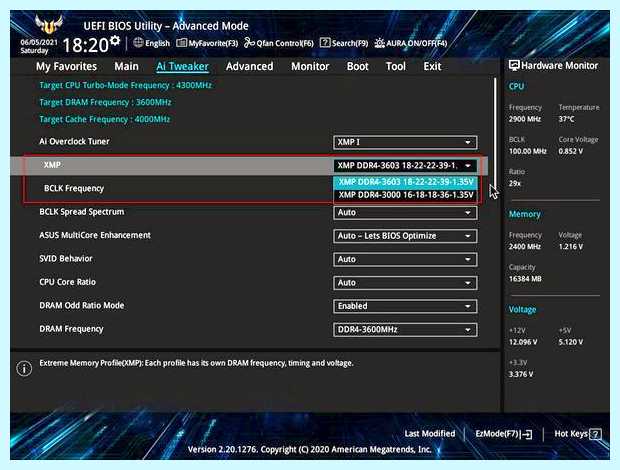Click the CPU Core Ratio label
The width and height of the screenshot is (620, 470).
tap(68, 282)
